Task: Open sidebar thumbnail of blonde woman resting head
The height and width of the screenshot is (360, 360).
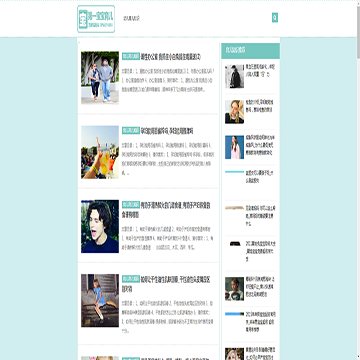Action: coord(234,112)
